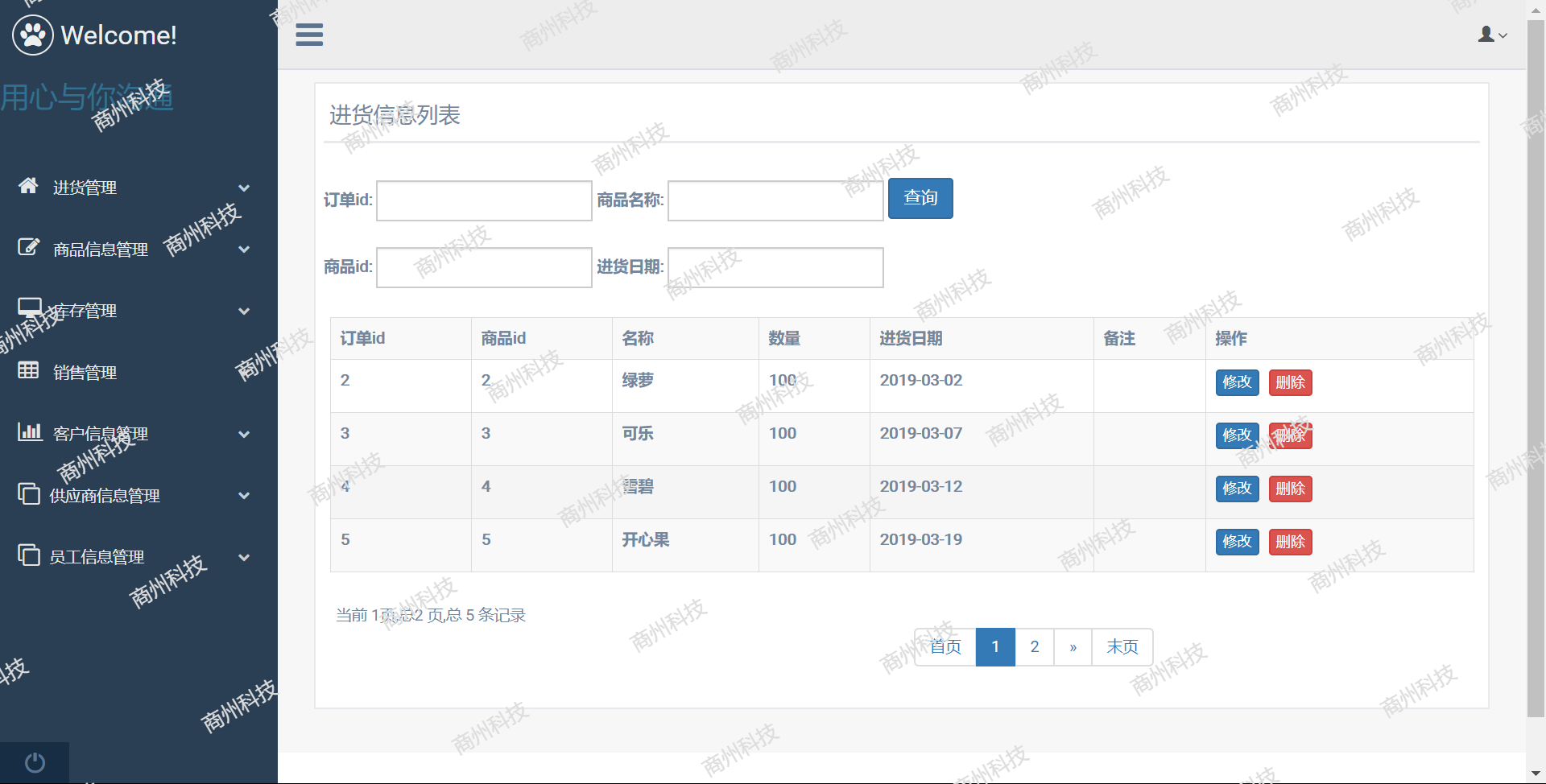The height and width of the screenshot is (784, 1546).
Task: Click the 进货信息列表 heading
Action: coord(395,115)
